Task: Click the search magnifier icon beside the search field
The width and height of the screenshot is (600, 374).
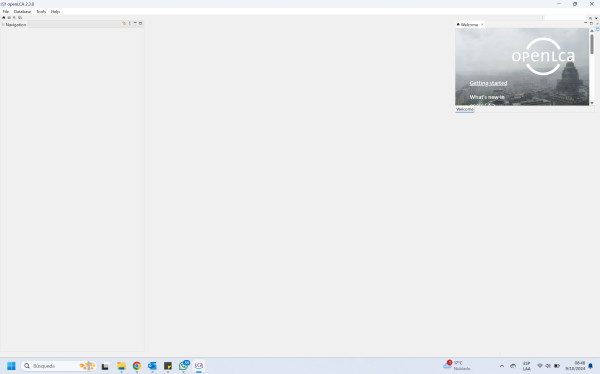Action: [590, 18]
